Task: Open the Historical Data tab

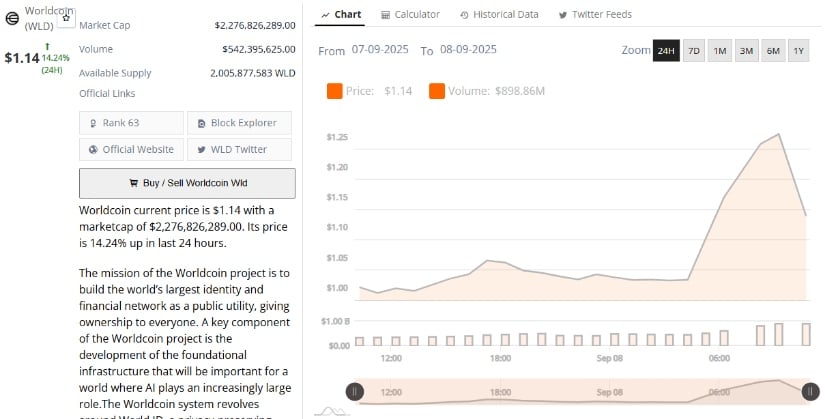Action: (x=499, y=15)
